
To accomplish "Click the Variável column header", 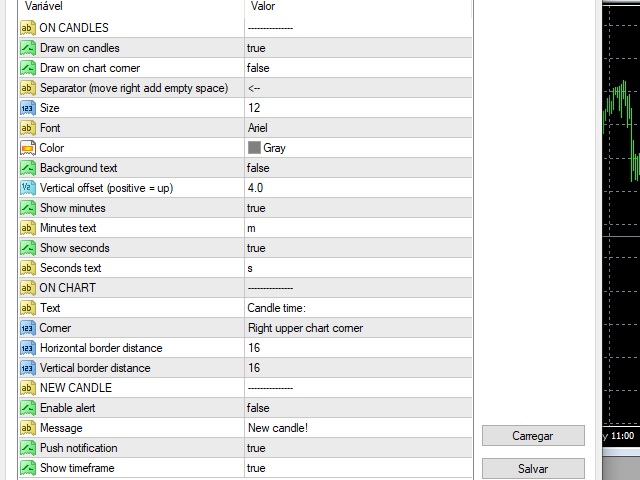I will 131,7.
